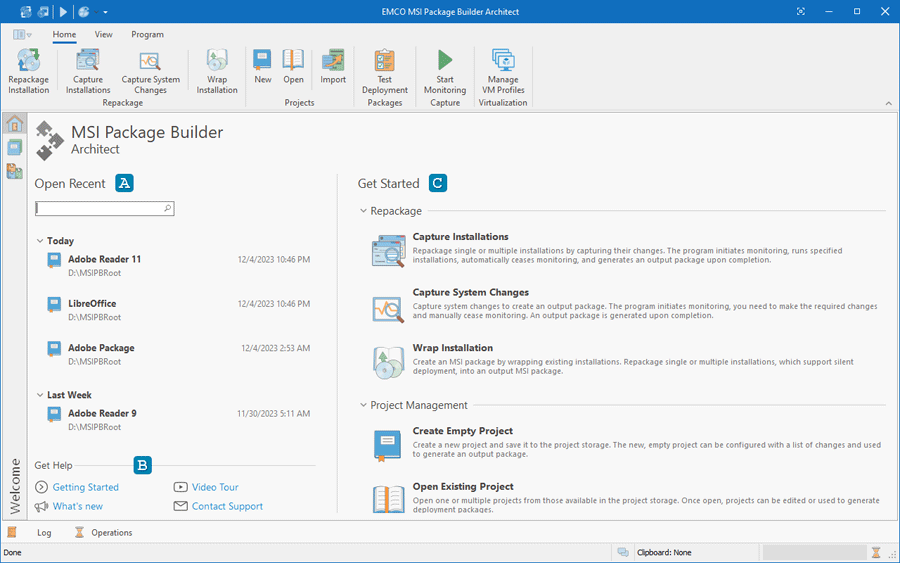This screenshot has height=563, width=900.
Task: Click the Getting Started help link
Action: (86, 487)
